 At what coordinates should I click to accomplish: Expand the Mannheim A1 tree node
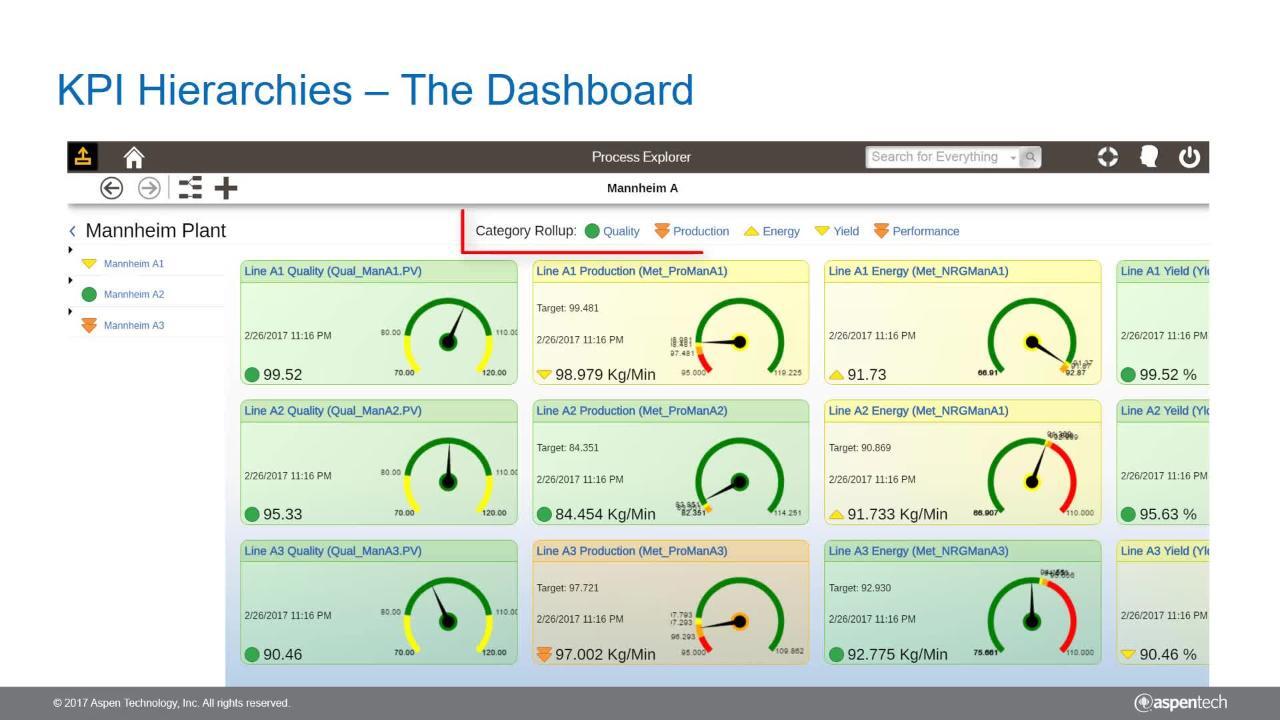(x=71, y=250)
